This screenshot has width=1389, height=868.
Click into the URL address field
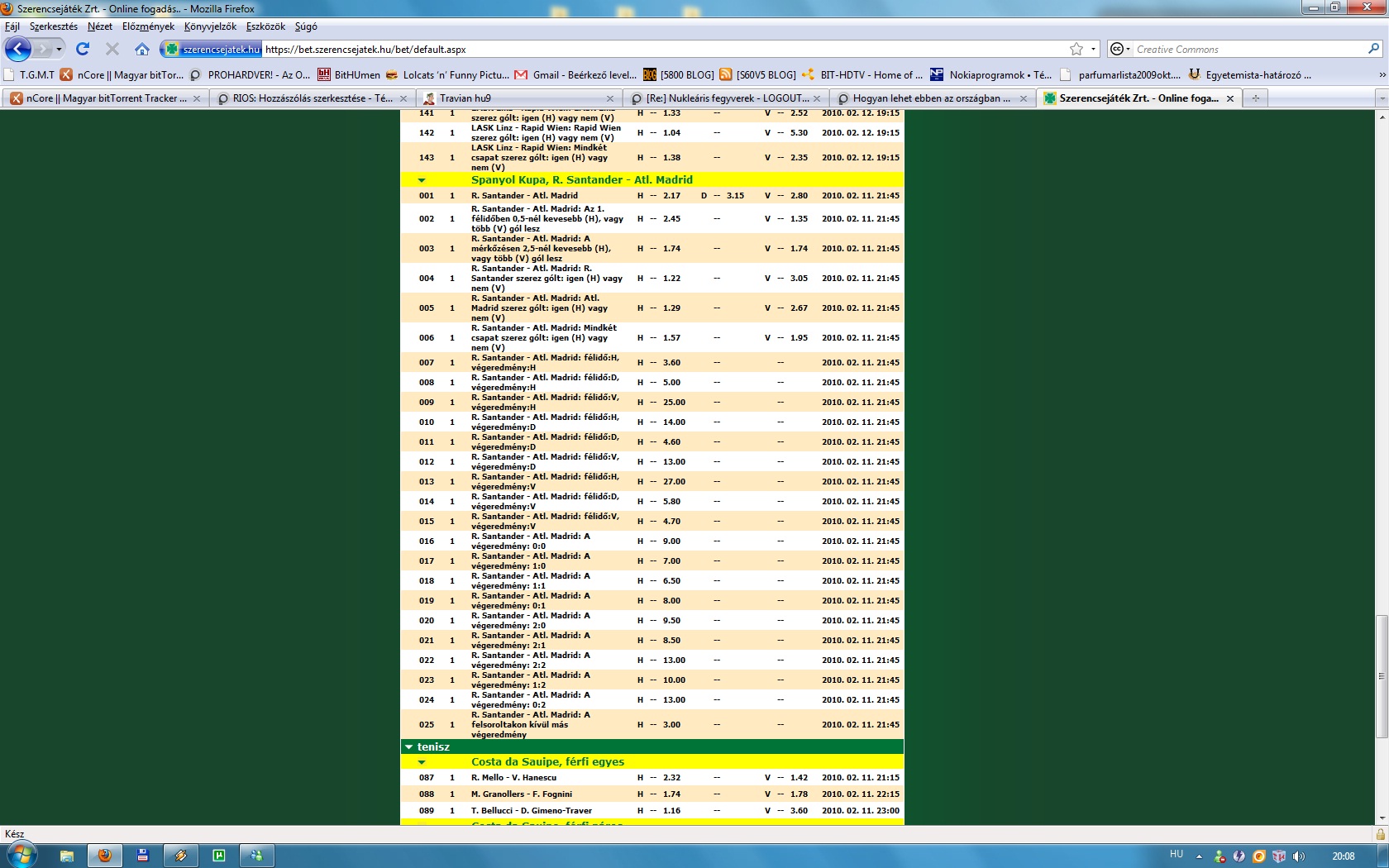661,49
